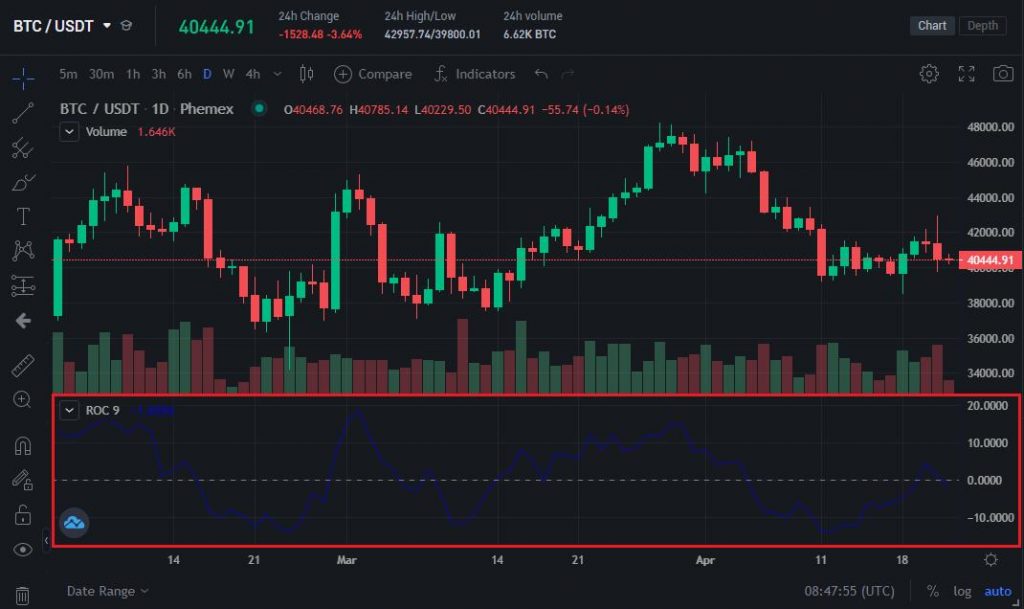Select the text annotation tool
The image size is (1024, 609).
pos(22,215)
